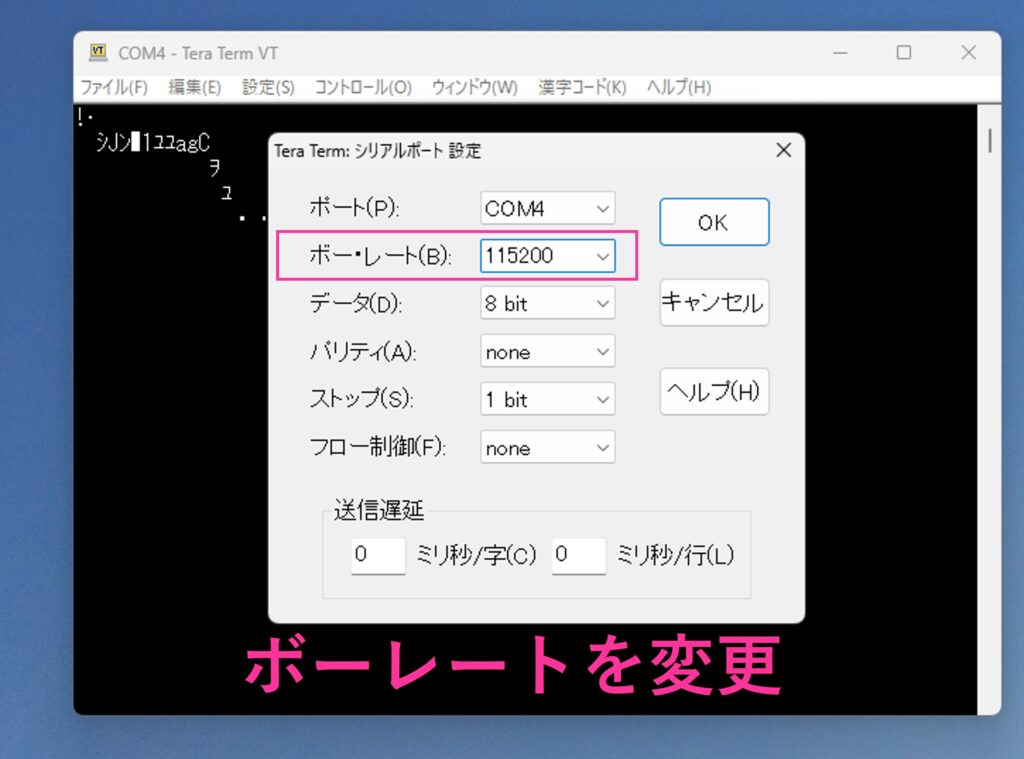The width and height of the screenshot is (1024, 759).
Task: Click the Tera Term VT title bar icon
Action: 98,53
